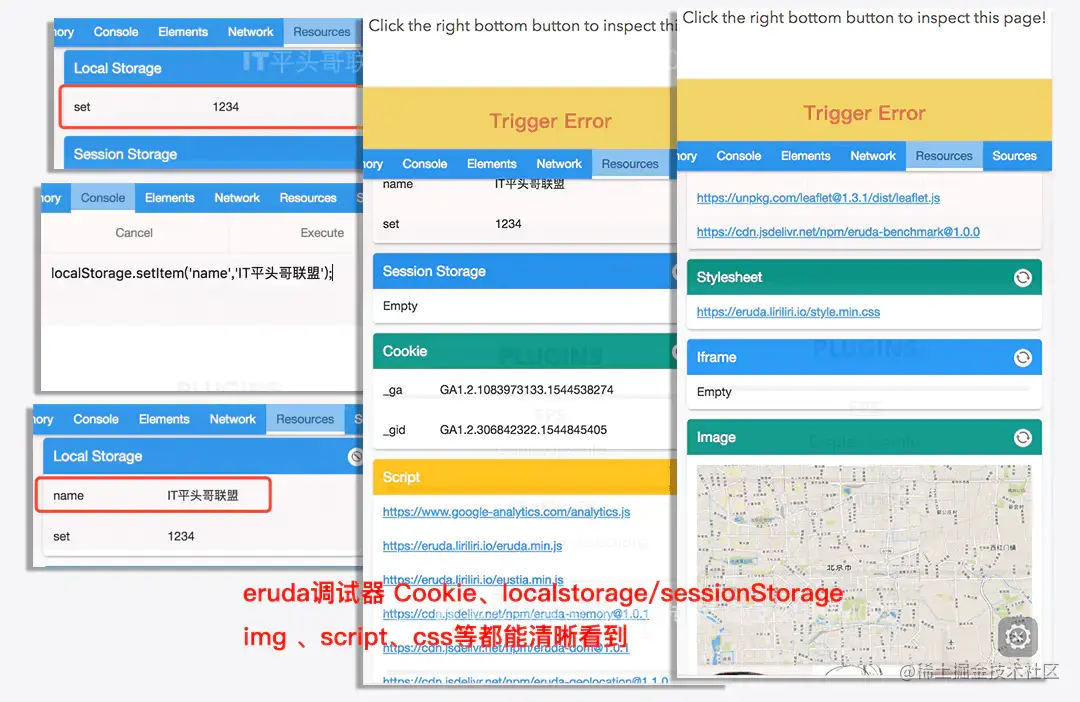
Task: Open Network tab above the red-boxed set row
Action: coord(251,32)
